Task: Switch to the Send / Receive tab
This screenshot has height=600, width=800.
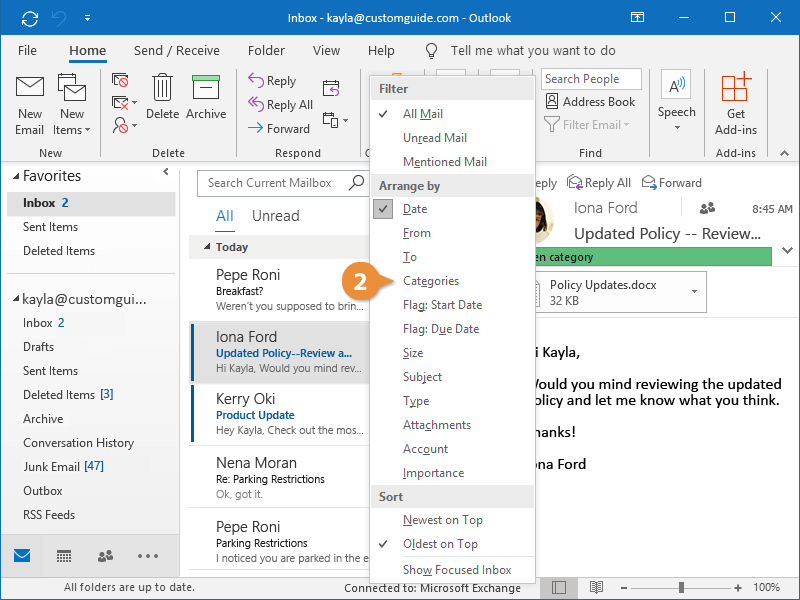Action: pyautogui.click(x=177, y=51)
